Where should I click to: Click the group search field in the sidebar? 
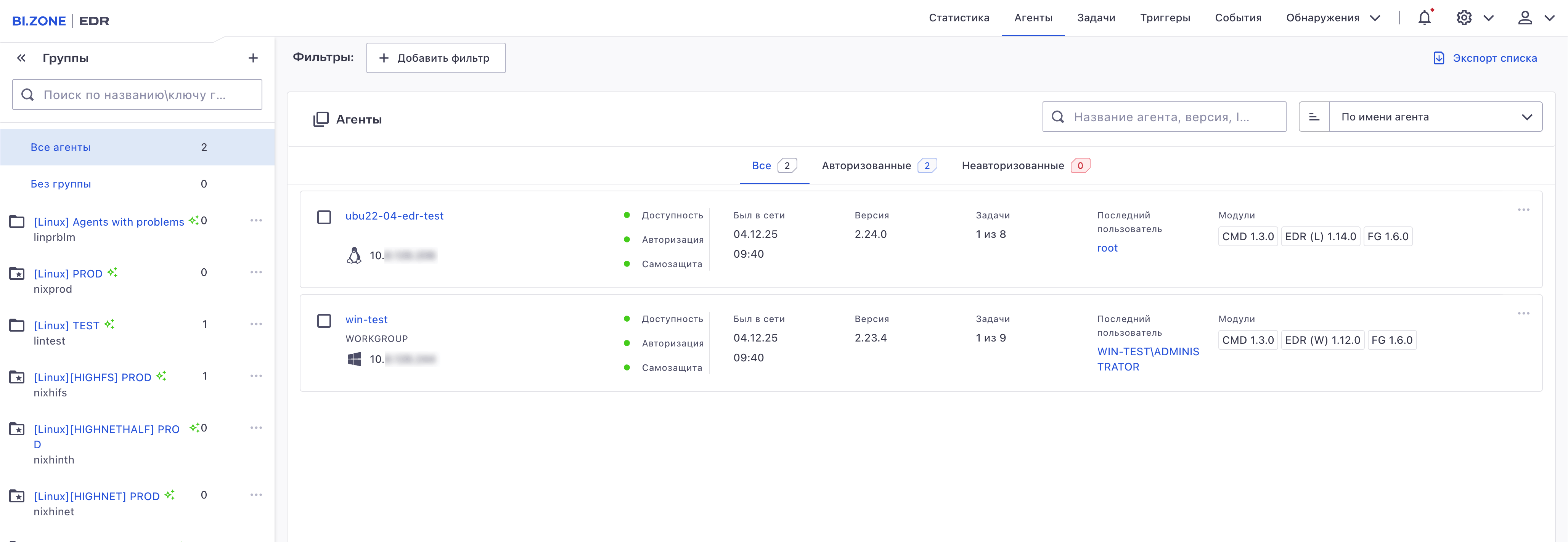point(137,94)
